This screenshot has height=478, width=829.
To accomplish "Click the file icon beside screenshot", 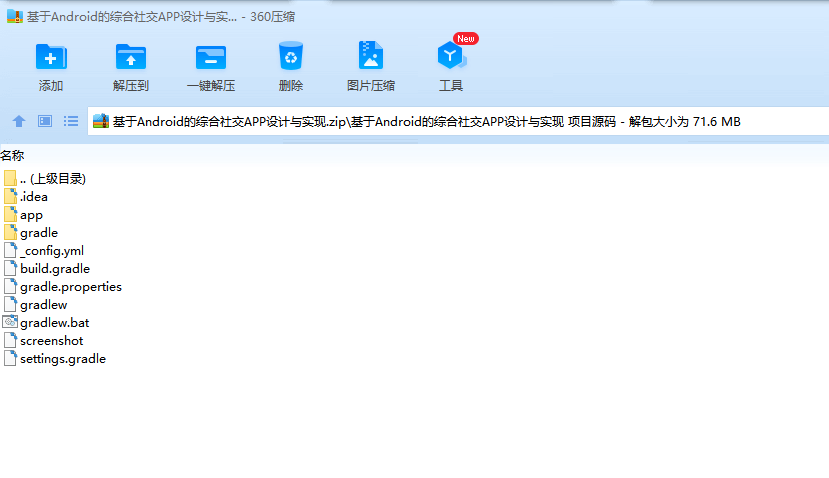I will (10, 340).
